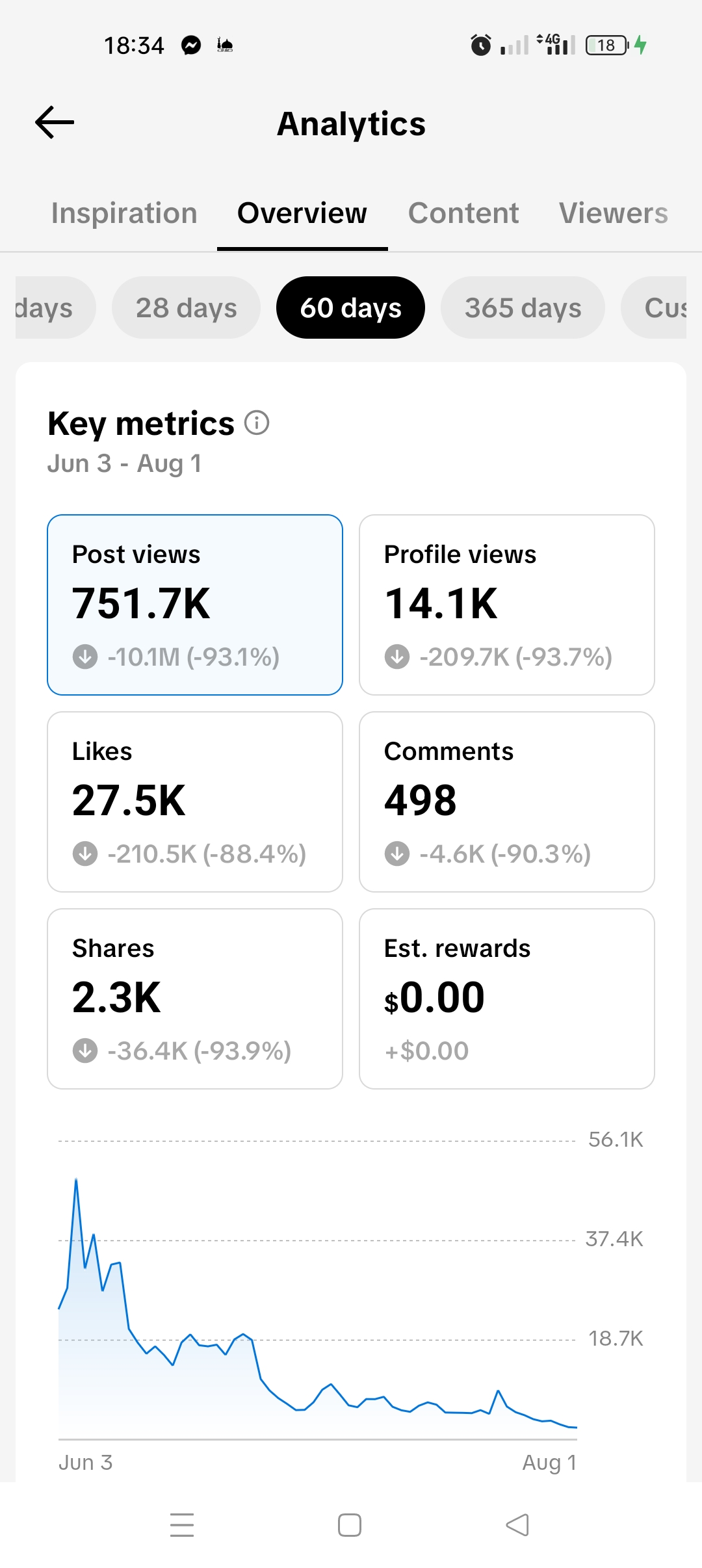
Task: Tap the Android home navigation button
Action: [x=350, y=1524]
